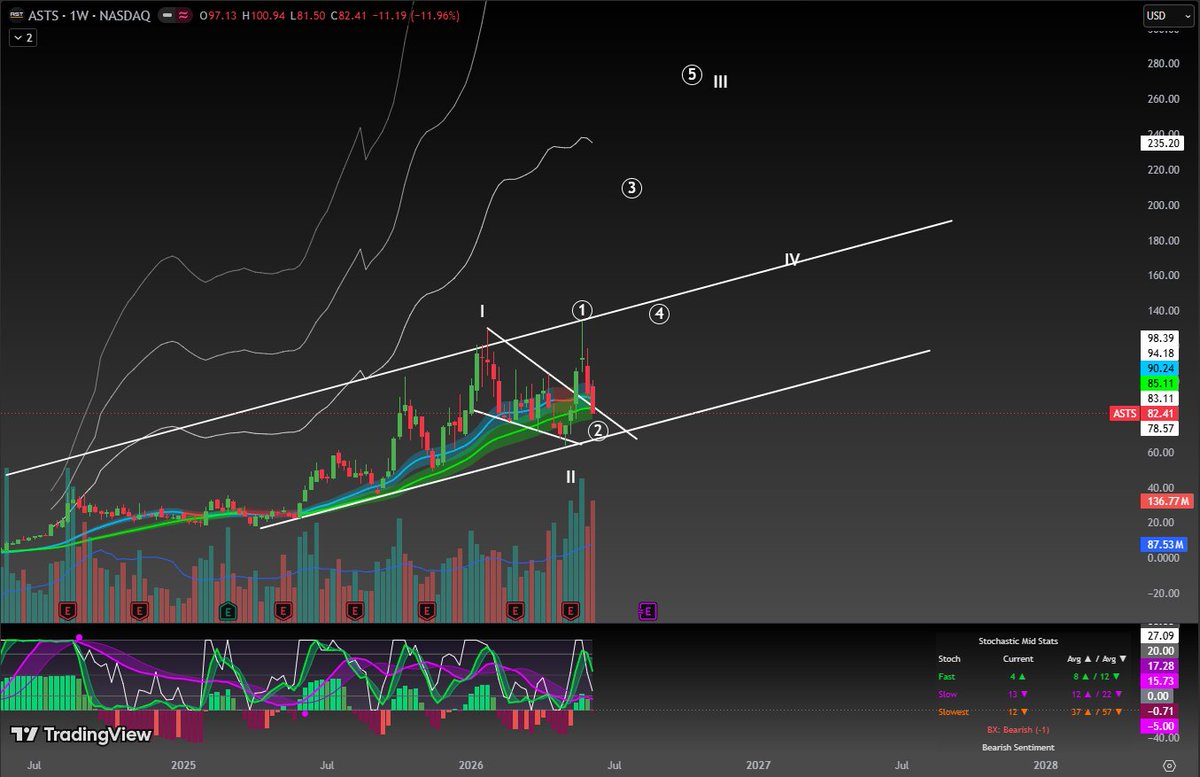Click the -0.71 histogram scale label

1160,711
